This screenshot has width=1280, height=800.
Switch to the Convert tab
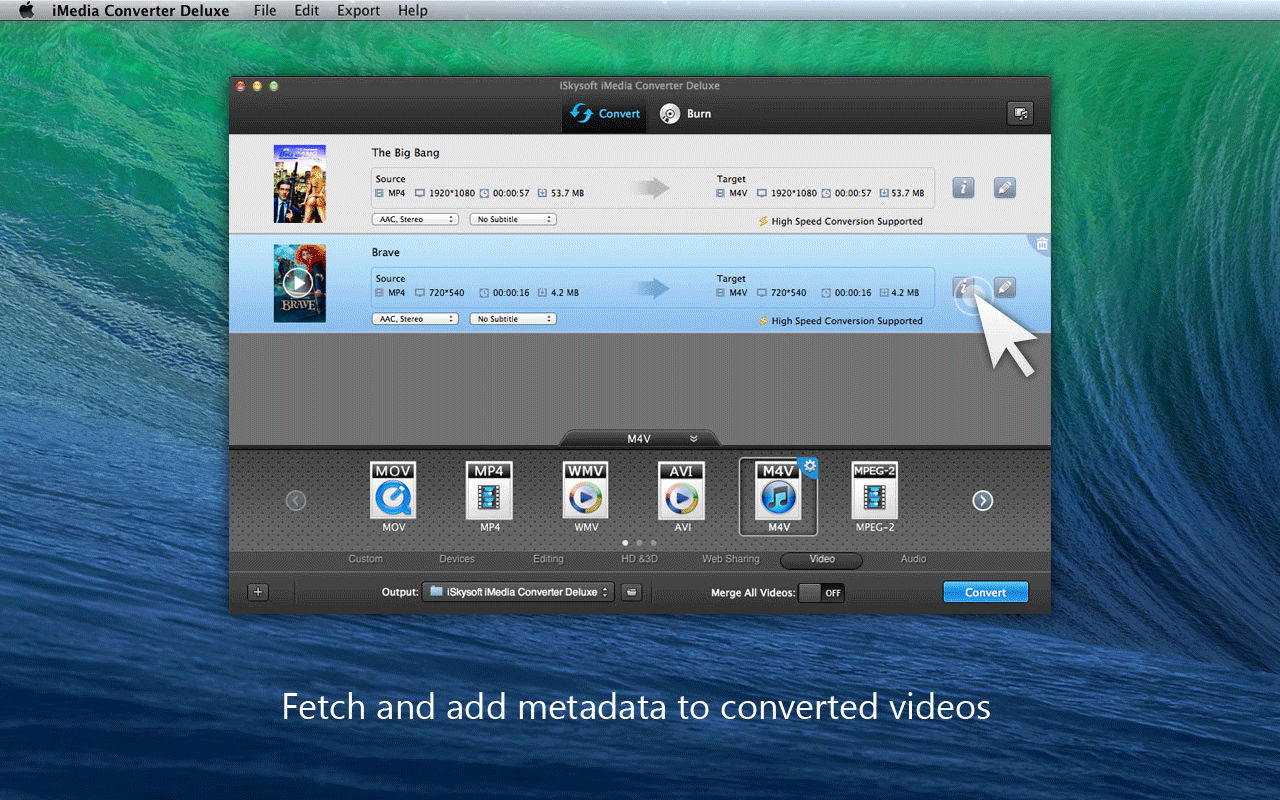pyautogui.click(x=605, y=114)
